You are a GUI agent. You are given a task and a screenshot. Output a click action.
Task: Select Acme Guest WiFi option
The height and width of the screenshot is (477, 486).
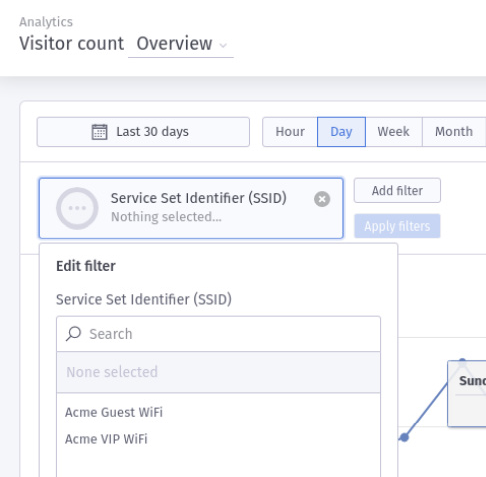[114, 412]
